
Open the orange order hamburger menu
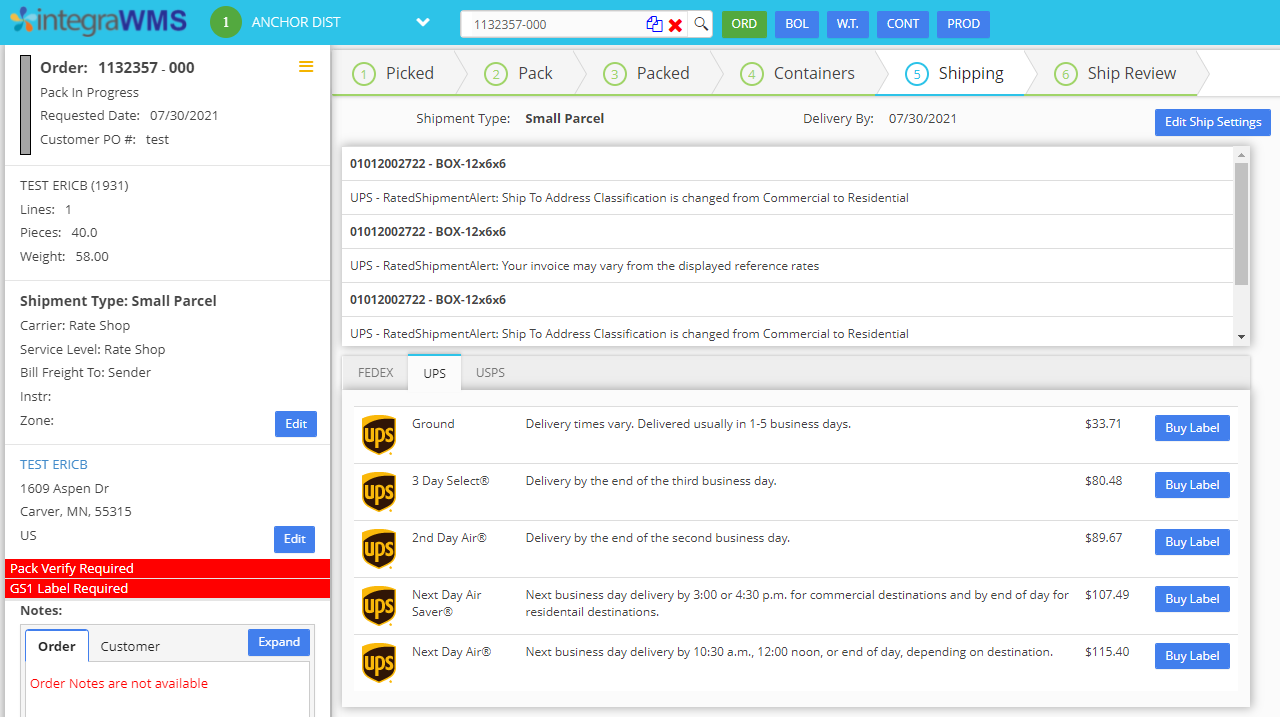pyautogui.click(x=306, y=67)
